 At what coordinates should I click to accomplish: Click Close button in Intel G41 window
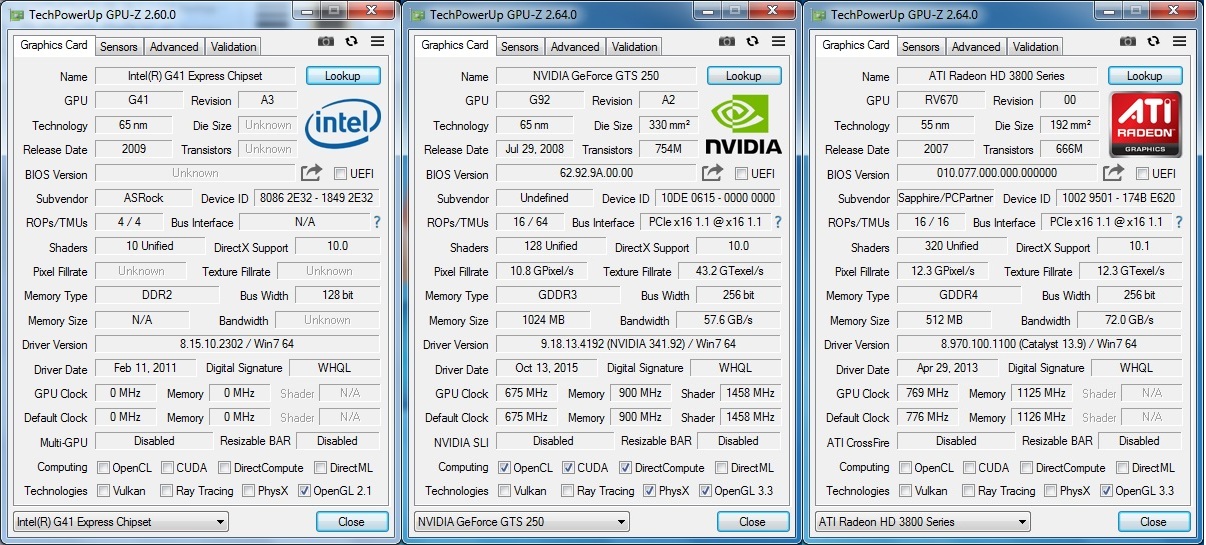pyautogui.click(x=352, y=522)
